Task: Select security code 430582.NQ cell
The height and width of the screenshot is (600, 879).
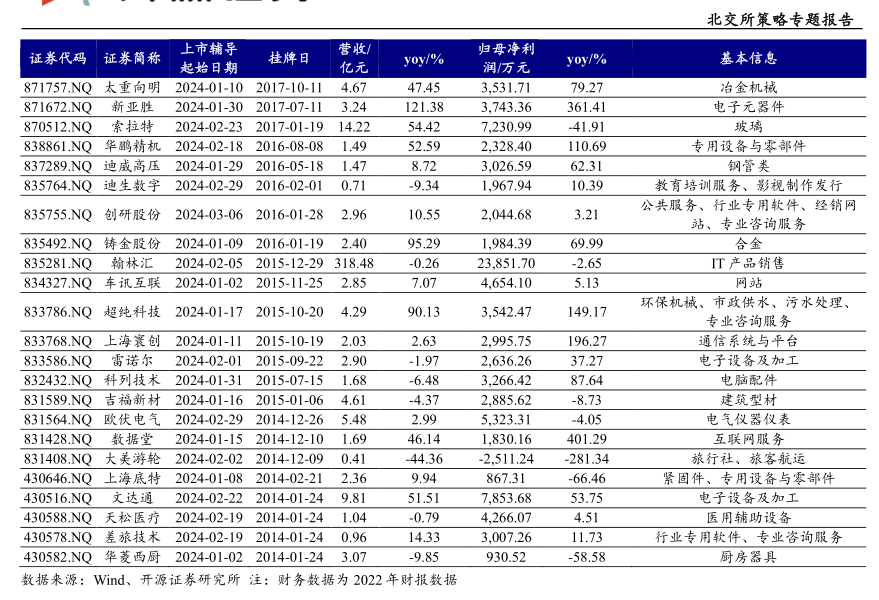Action: click(57, 557)
